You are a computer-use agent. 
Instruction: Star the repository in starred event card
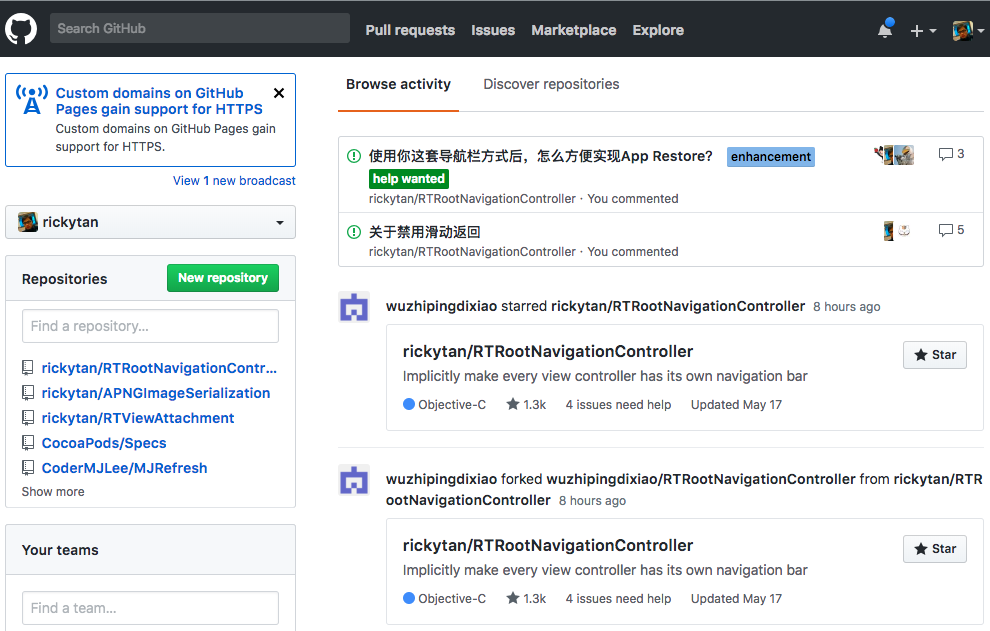[x=935, y=355]
